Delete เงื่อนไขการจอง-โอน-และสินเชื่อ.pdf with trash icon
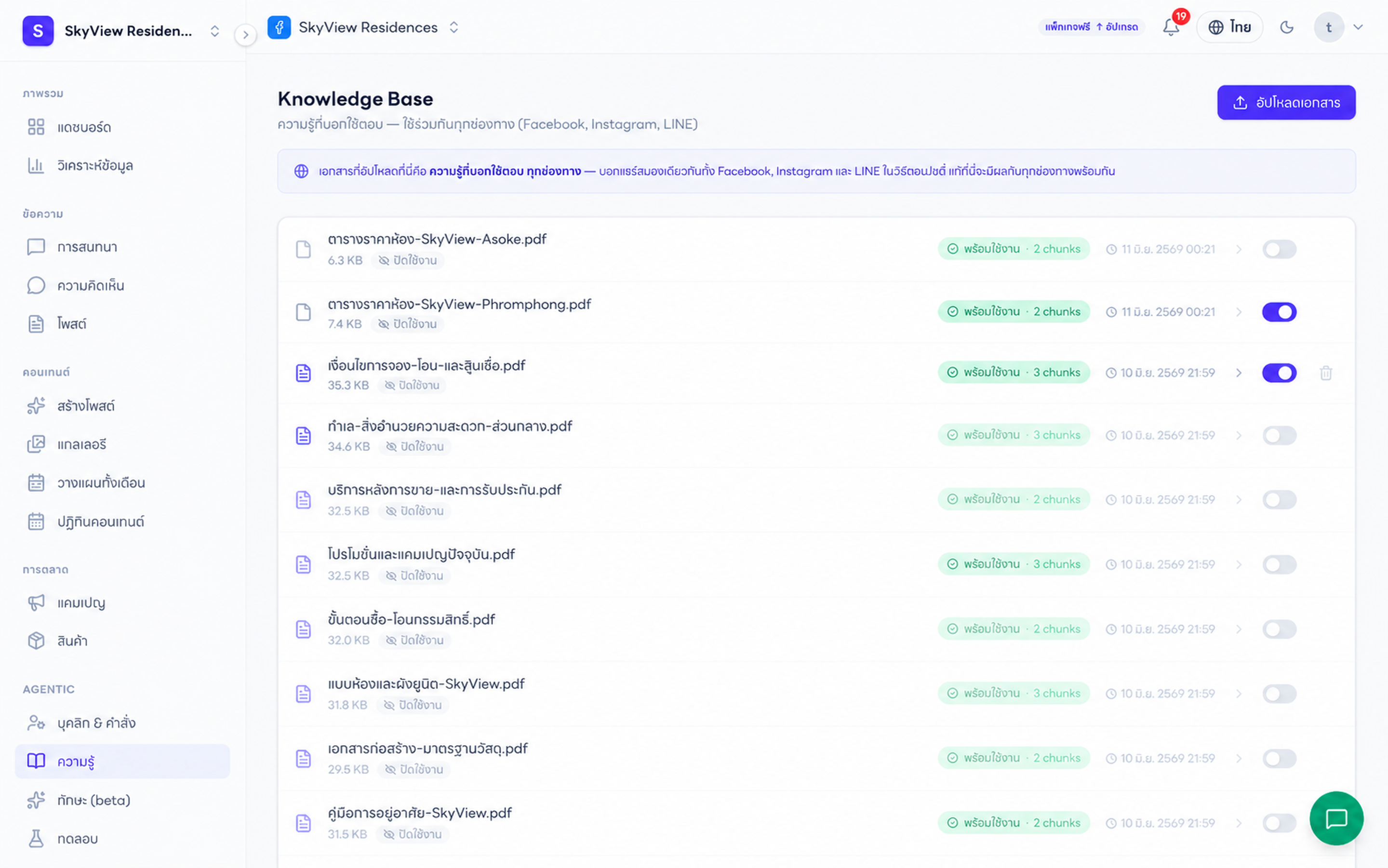 1325,373
